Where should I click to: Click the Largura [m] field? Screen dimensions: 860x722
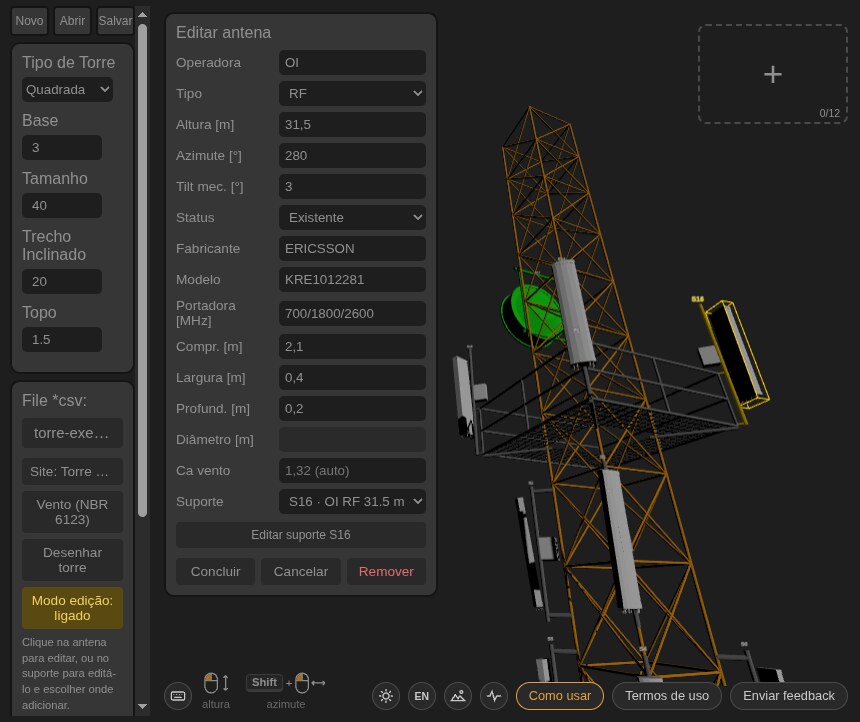coord(352,378)
